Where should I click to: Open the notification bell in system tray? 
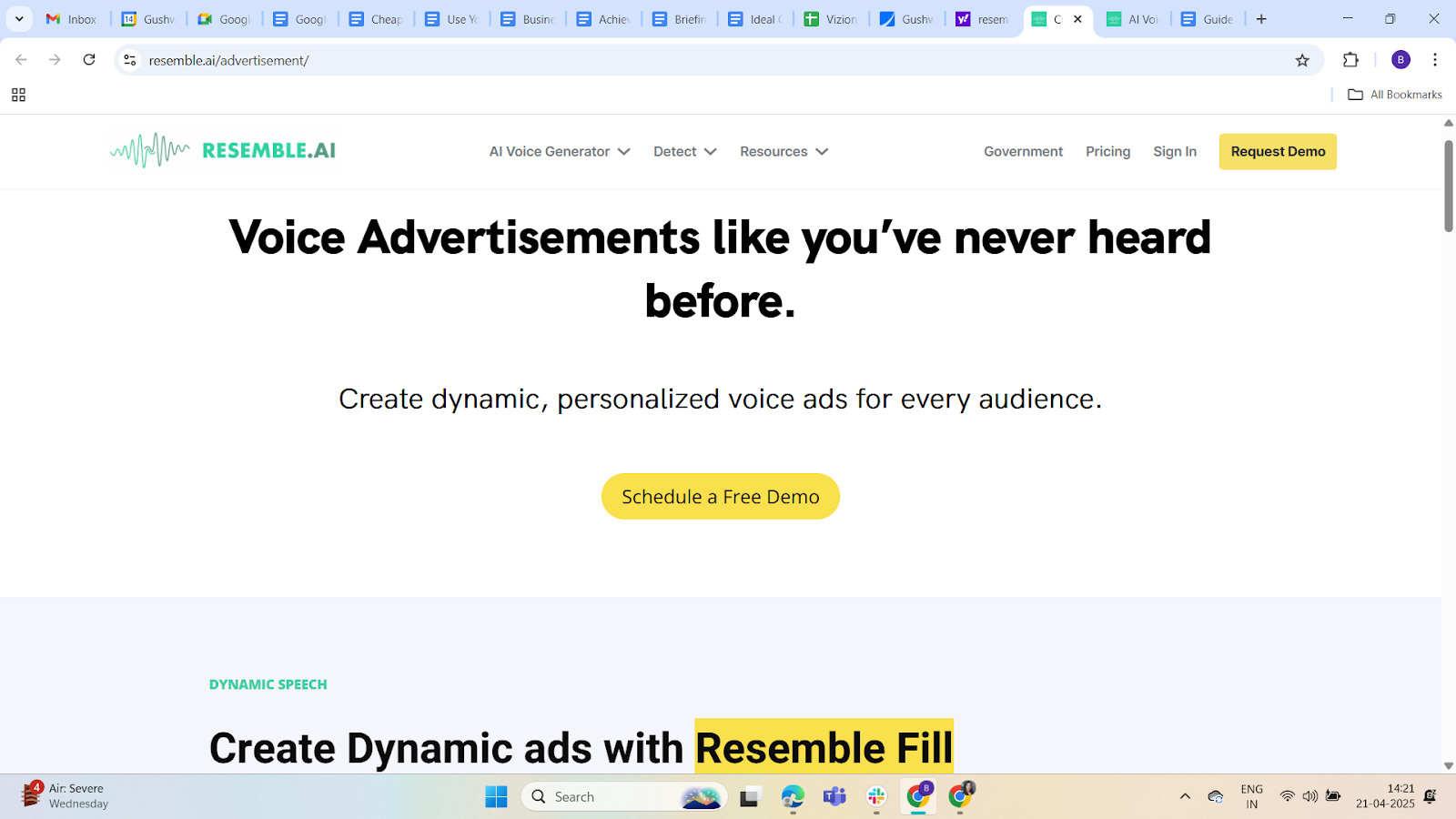coord(1430,796)
